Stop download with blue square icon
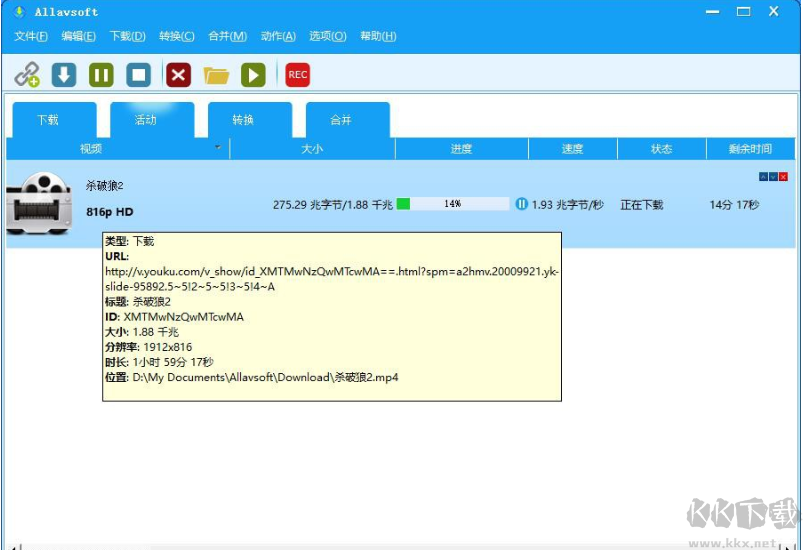803x550 pixels. [x=139, y=75]
